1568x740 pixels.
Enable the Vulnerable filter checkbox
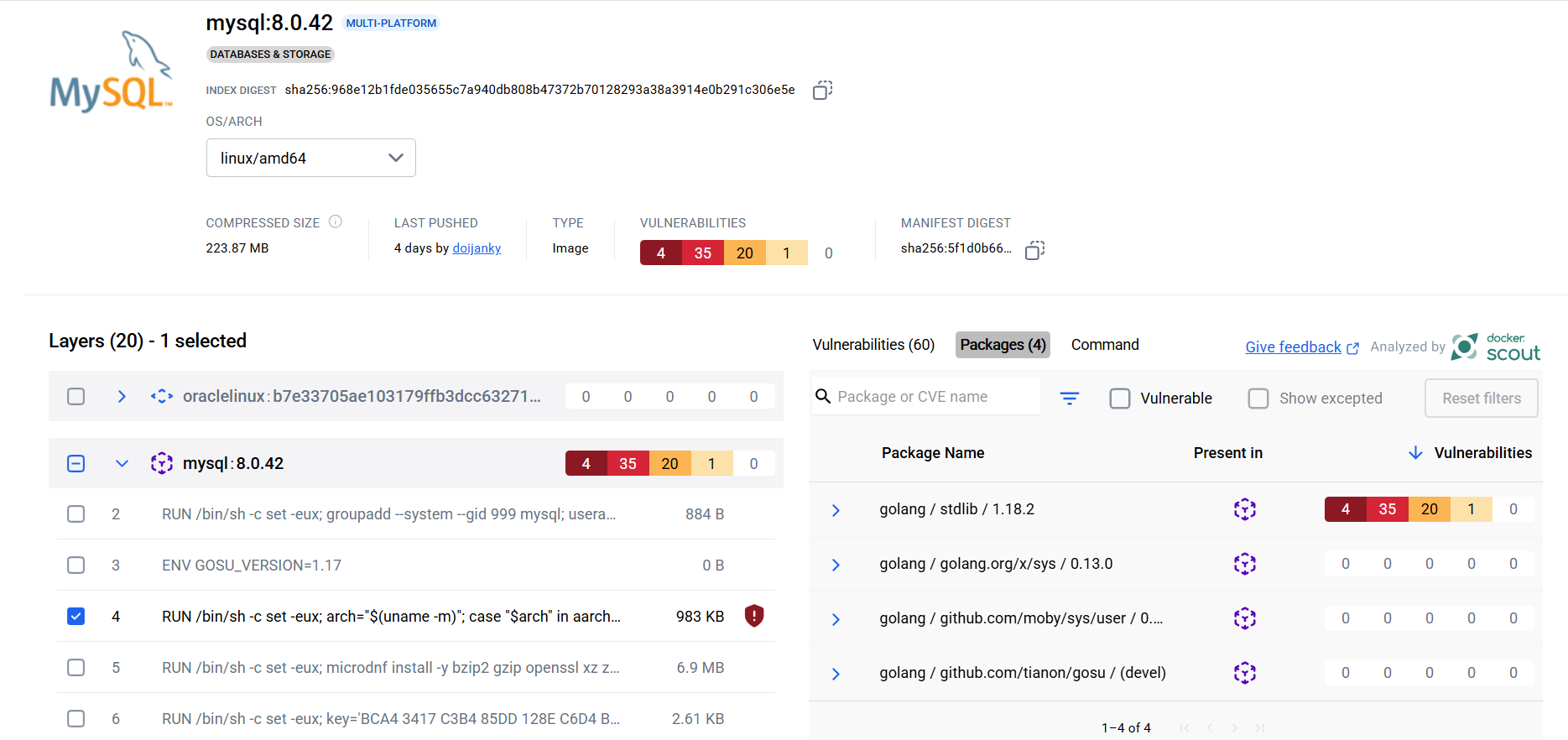click(x=1120, y=399)
